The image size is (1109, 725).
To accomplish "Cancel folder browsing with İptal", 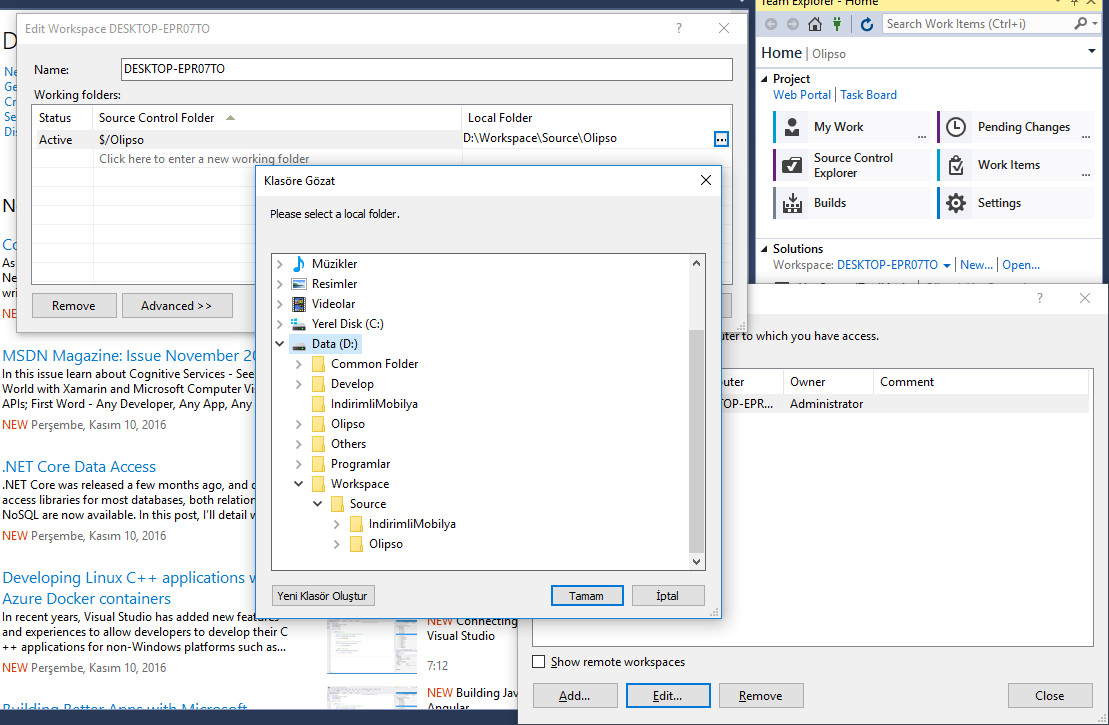I will 668,596.
